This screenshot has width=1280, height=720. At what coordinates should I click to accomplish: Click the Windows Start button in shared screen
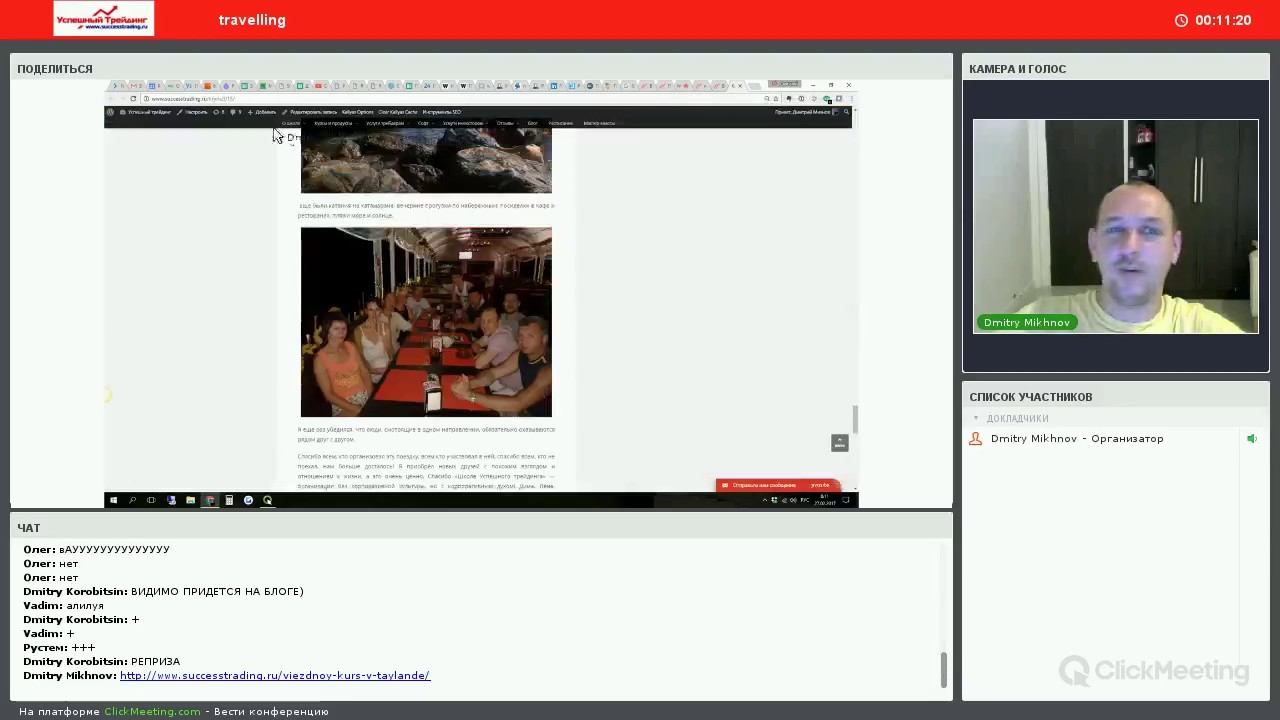pos(113,500)
